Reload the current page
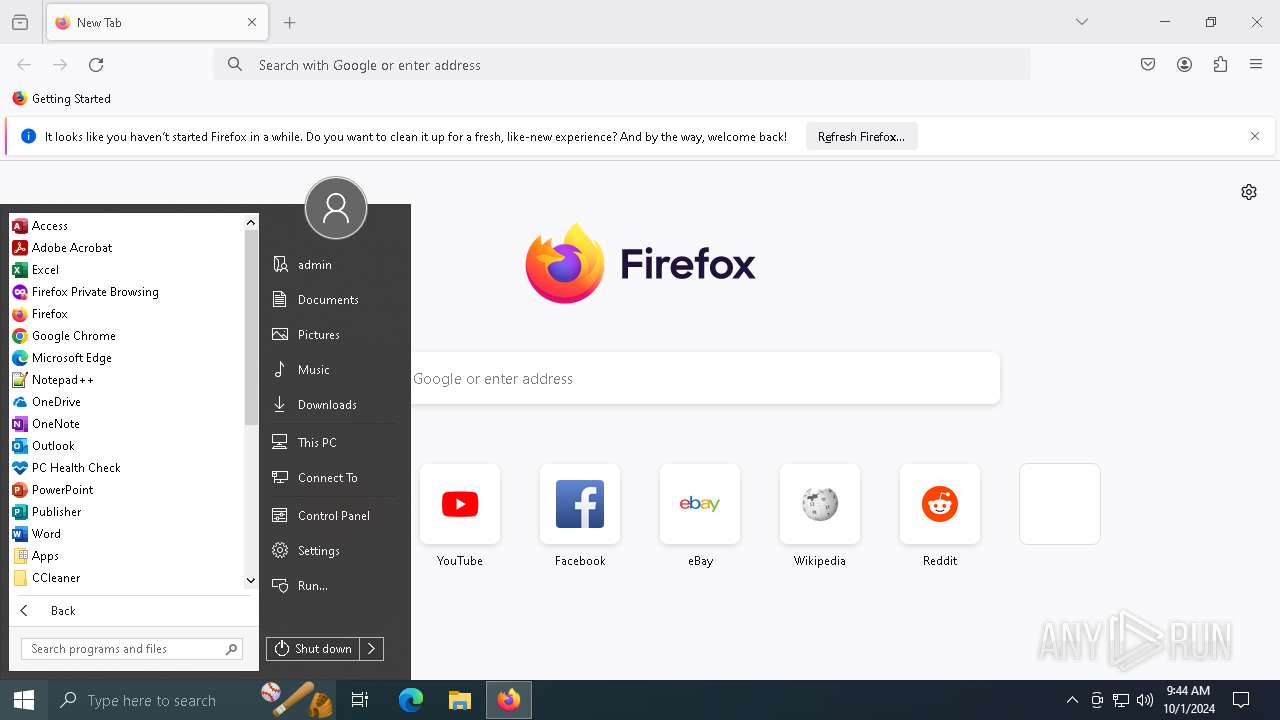This screenshot has width=1280, height=720. 96,65
